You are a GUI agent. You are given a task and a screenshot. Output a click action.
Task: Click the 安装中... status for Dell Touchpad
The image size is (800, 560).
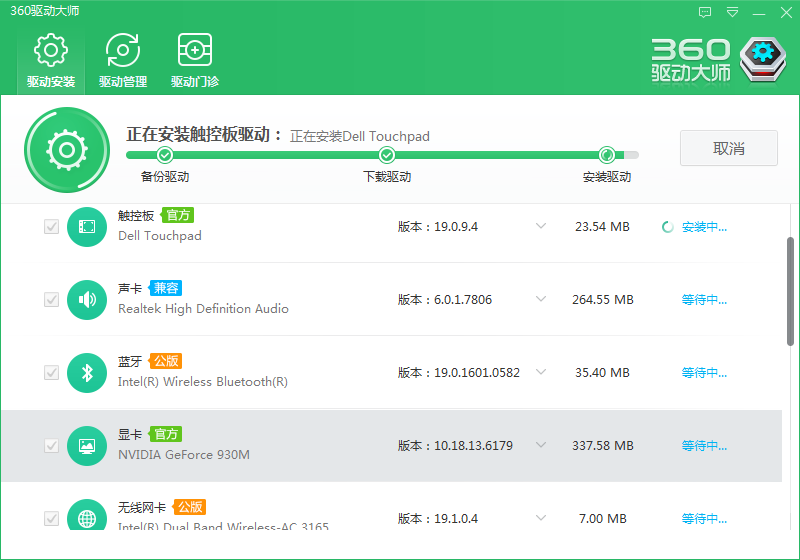704,227
